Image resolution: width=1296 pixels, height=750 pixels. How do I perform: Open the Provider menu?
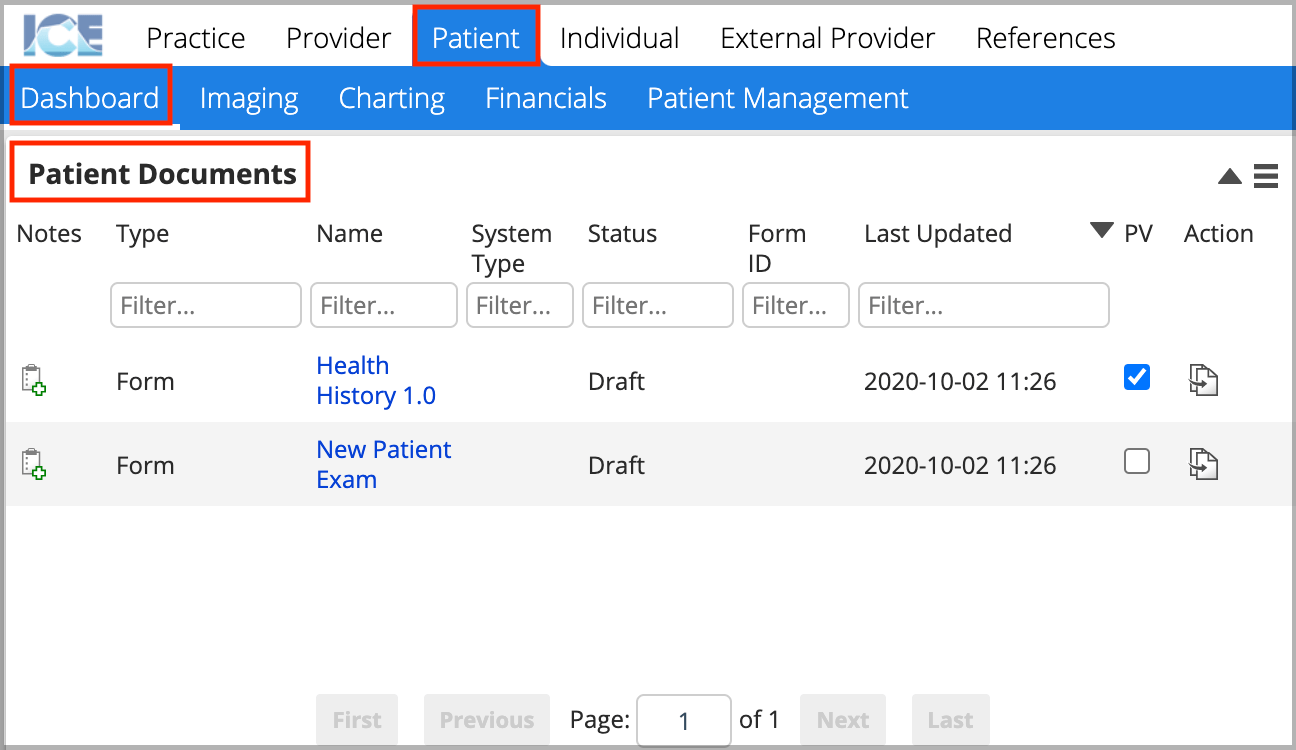(x=338, y=38)
